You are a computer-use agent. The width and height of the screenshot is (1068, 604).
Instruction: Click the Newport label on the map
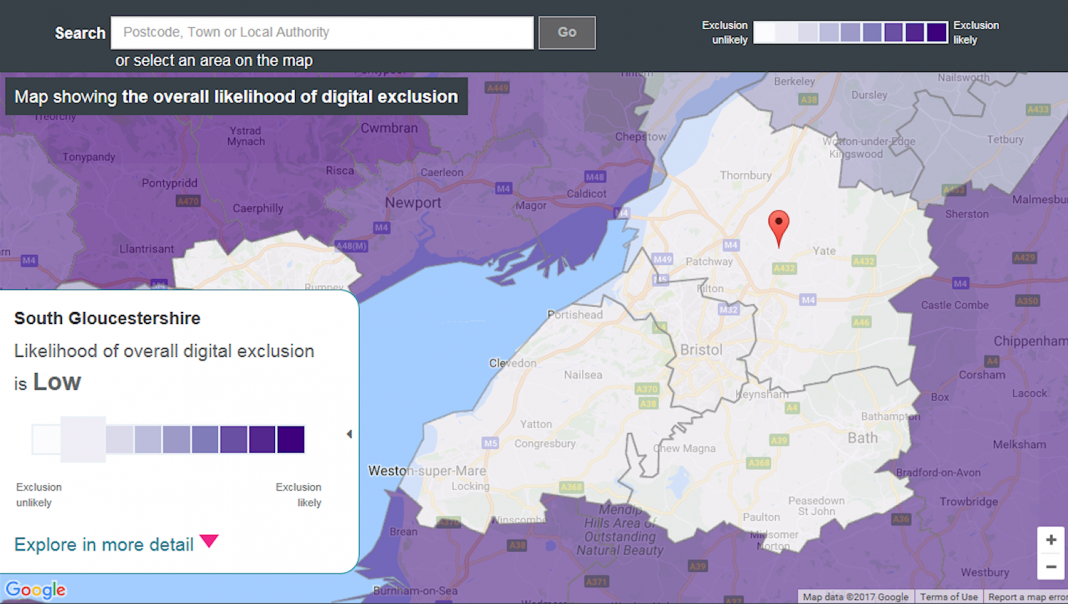[413, 203]
